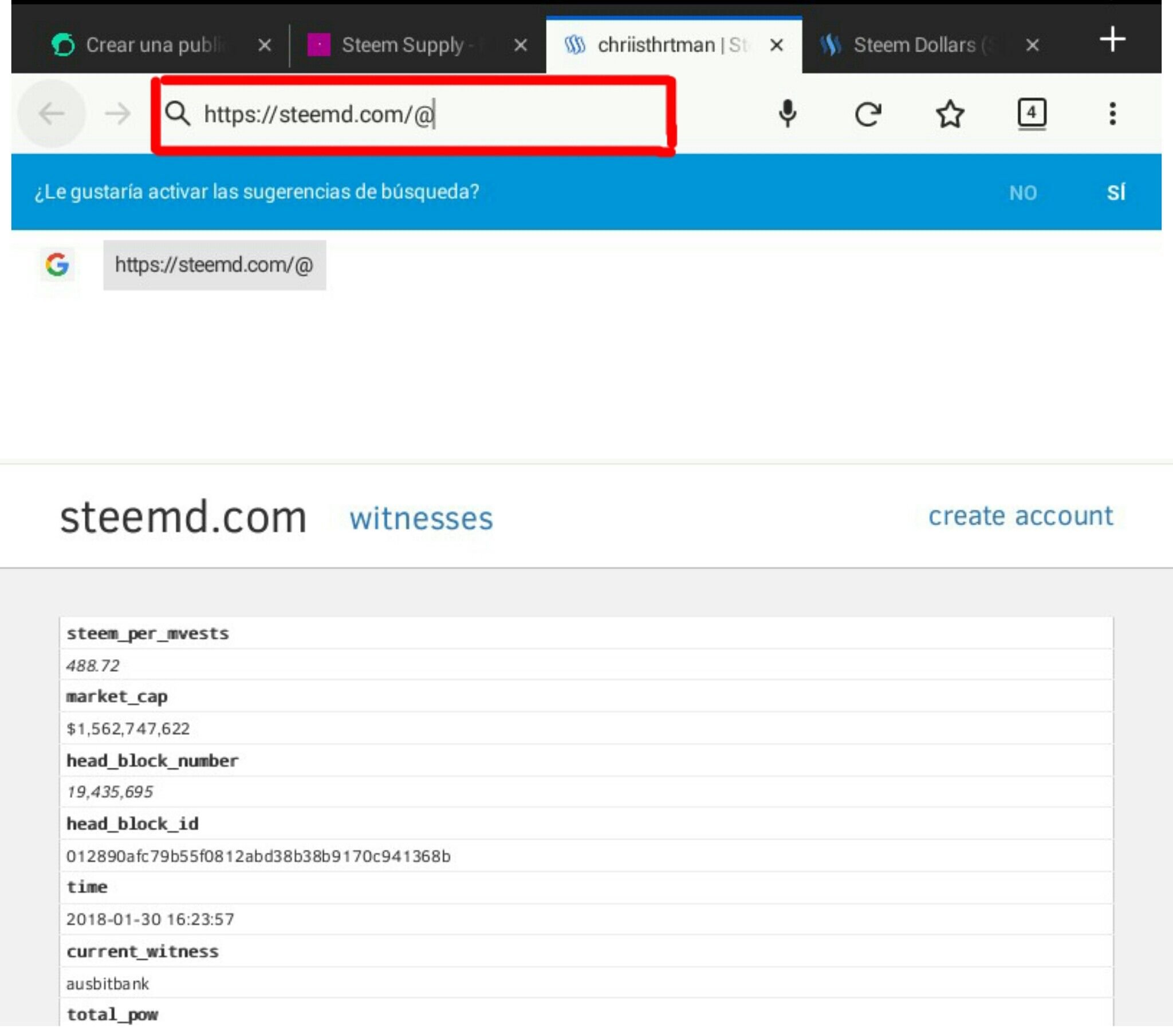Click the Google icon beside the suggestion

(x=56, y=265)
